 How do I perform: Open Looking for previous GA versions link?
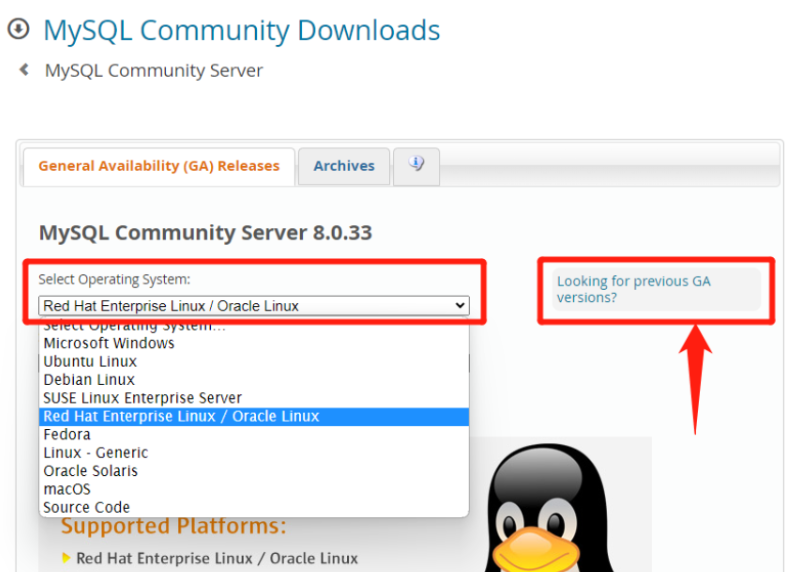click(x=633, y=289)
